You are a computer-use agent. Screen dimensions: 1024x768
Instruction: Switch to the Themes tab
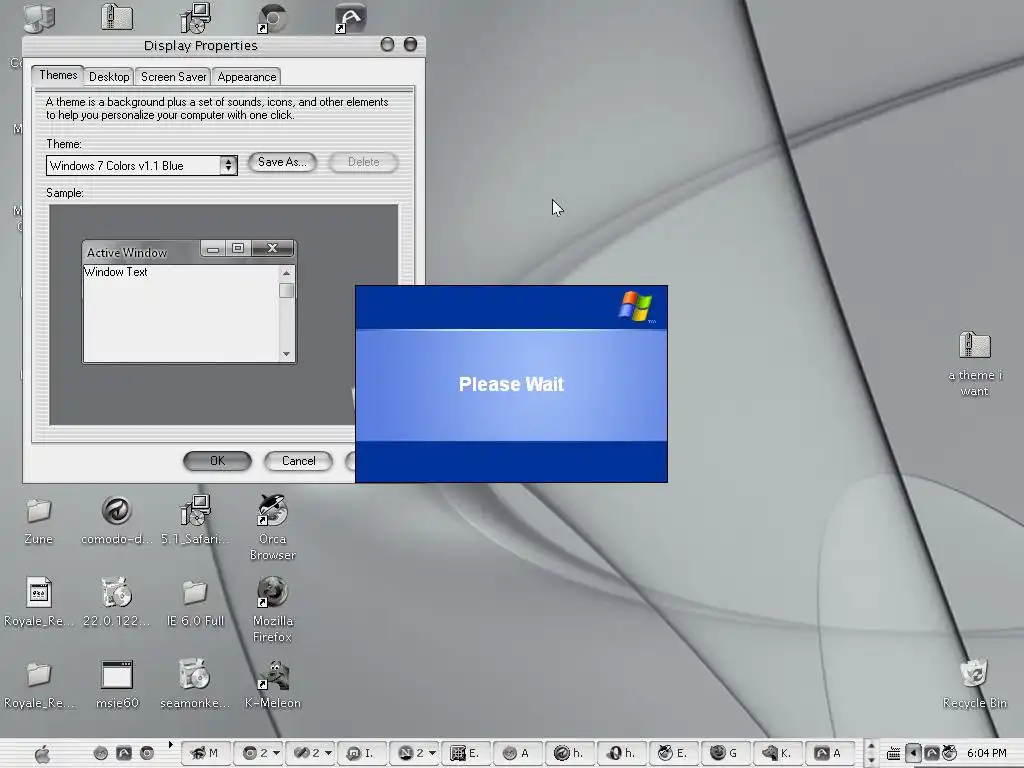tap(58, 75)
